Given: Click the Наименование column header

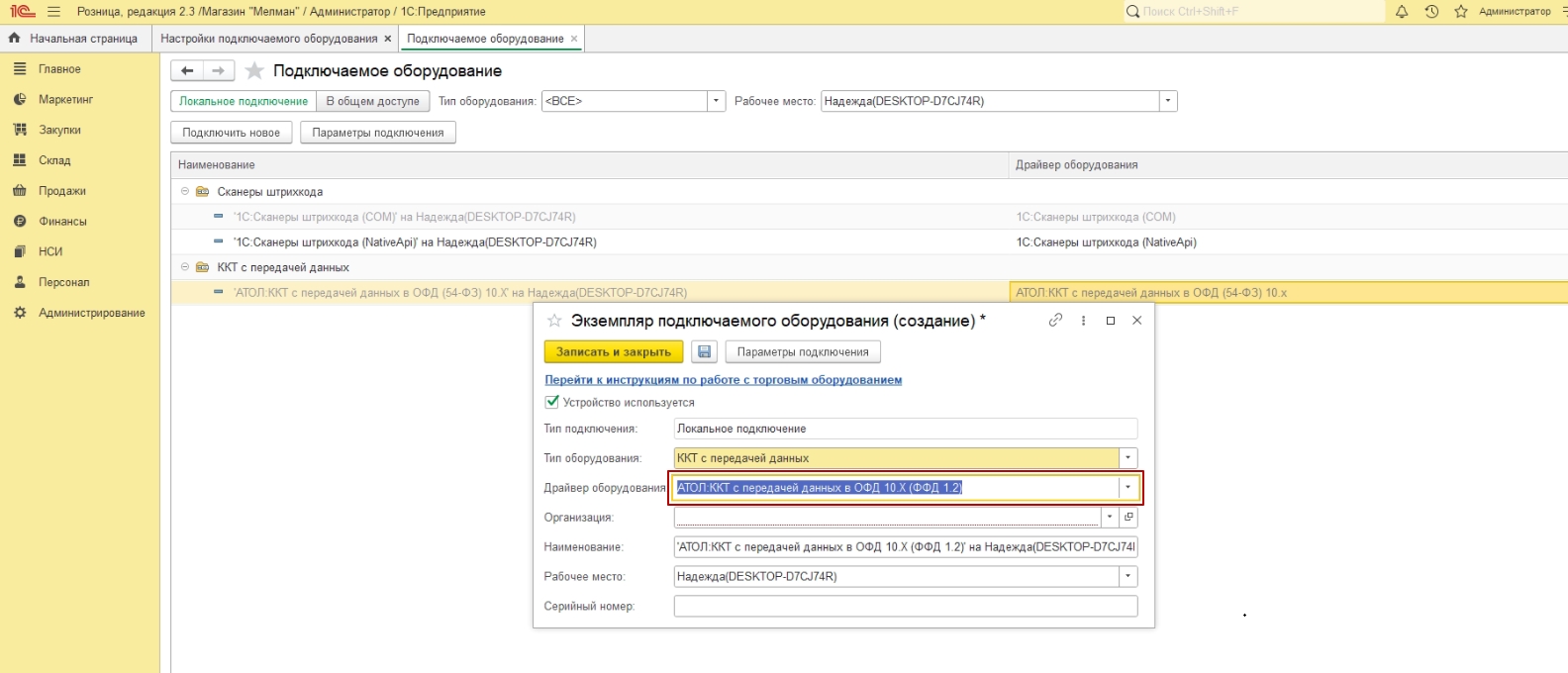Looking at the screenshot, I should pyautogui.click(x=589, y=165).
